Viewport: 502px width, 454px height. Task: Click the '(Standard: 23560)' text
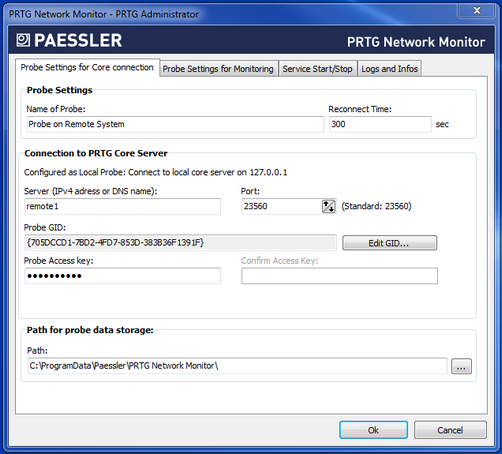pos(376,206)
